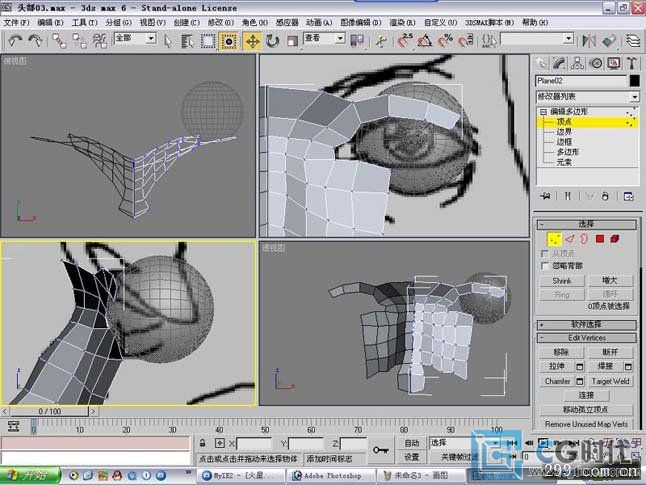Collapse the Edit Vertices rollout header

click(x=586, y=338)
